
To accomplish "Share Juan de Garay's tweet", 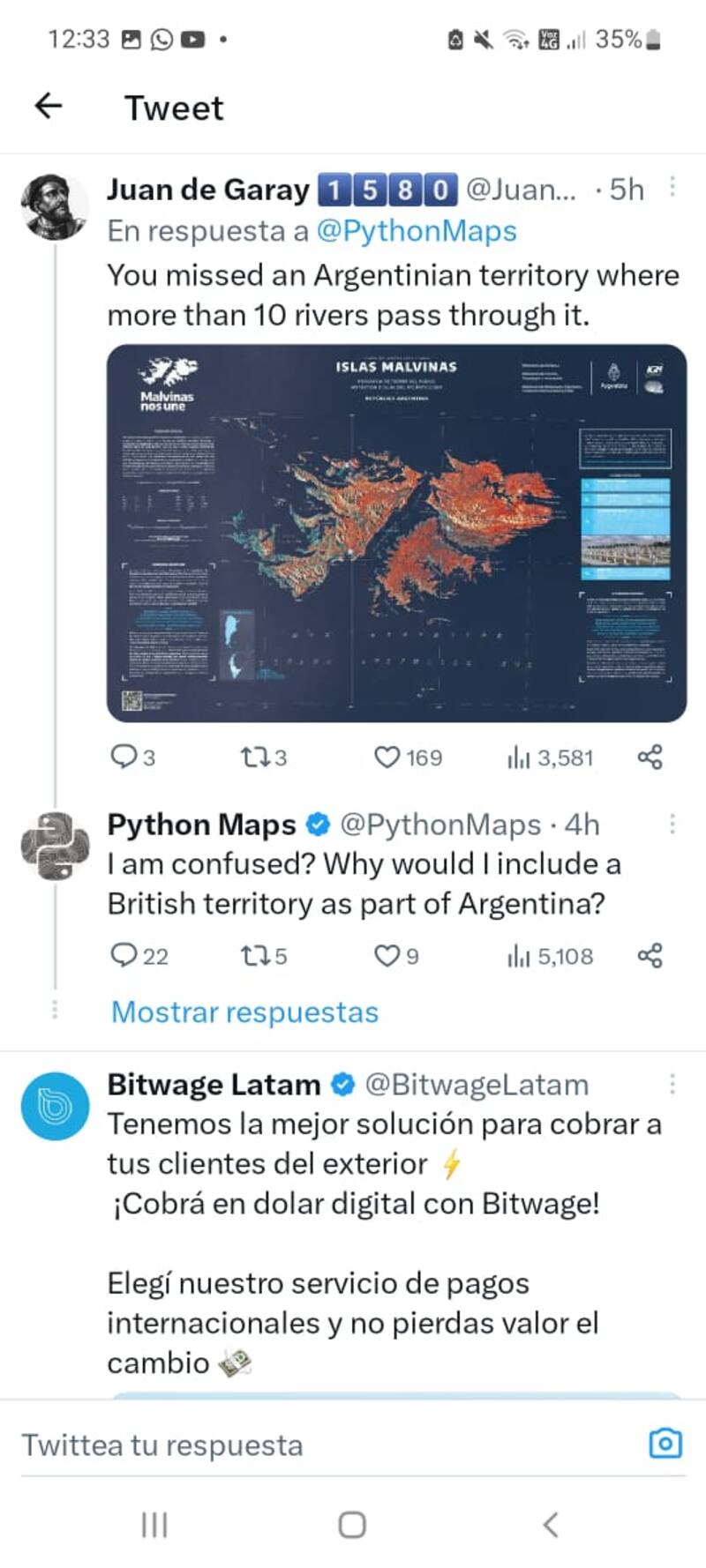I will [650, 757].
